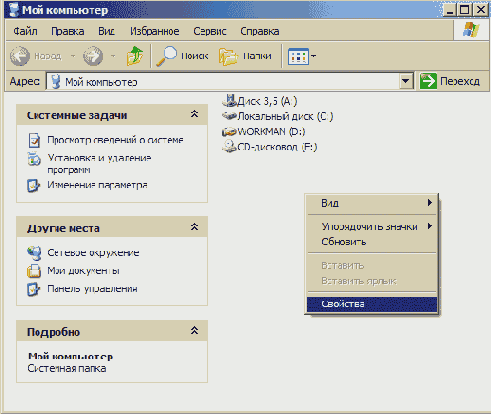Click the computer icon in address bar

pos(56,81)
